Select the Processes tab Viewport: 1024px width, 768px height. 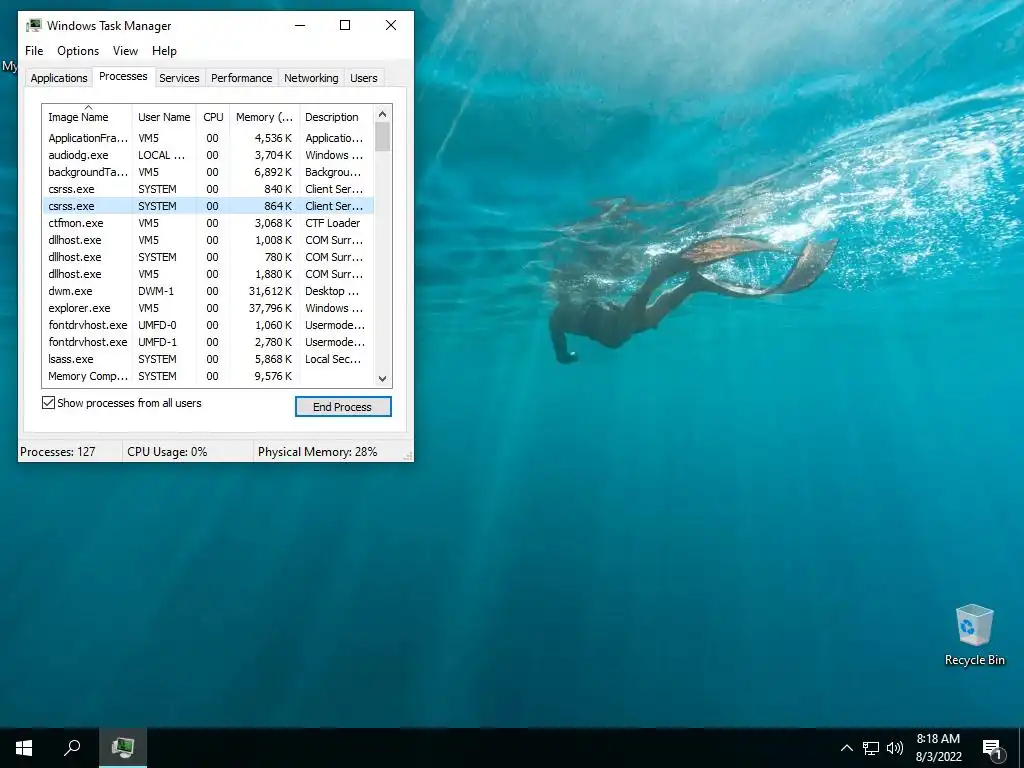click(x=123, y=76)
